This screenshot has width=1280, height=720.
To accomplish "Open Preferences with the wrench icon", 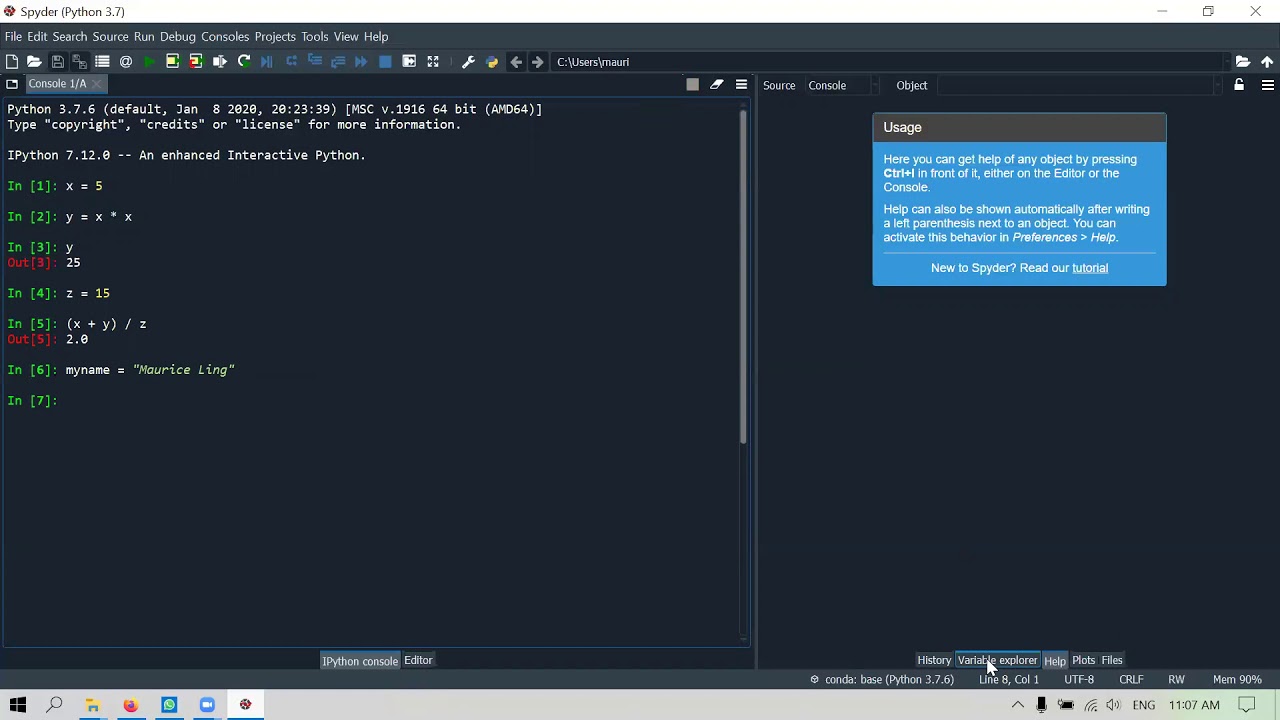I will coord(468,62).
